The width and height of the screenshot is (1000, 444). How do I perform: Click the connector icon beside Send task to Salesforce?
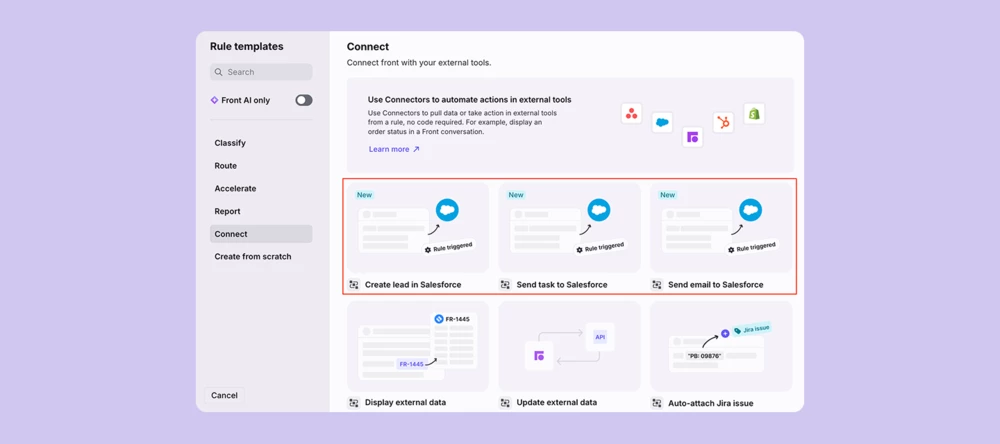pyautogui.click(x=506, y=285)
